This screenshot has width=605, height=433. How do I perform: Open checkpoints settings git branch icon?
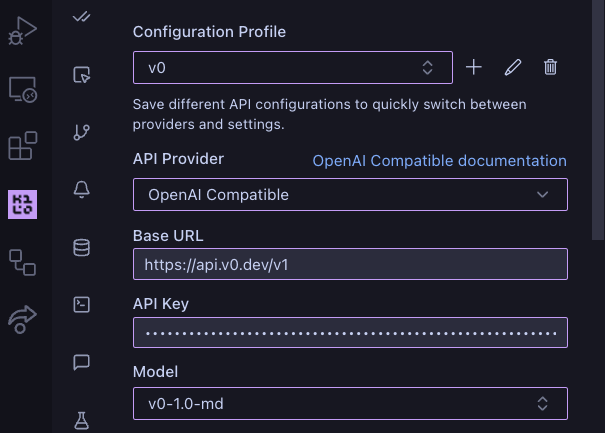[83, 132]
